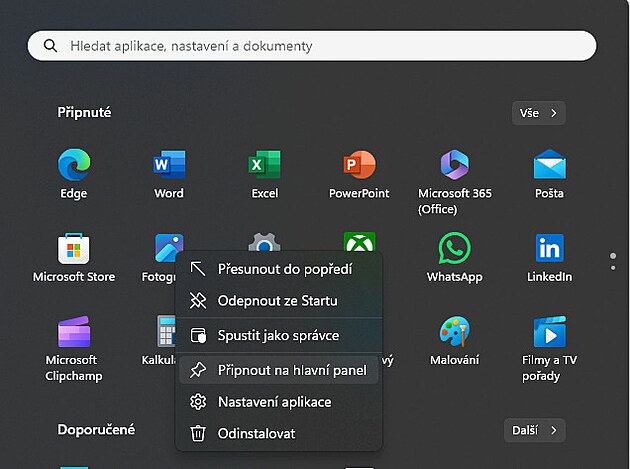Launch Microsoft Clipchamp
The image size is (630, 469).
tap(73, 333)
